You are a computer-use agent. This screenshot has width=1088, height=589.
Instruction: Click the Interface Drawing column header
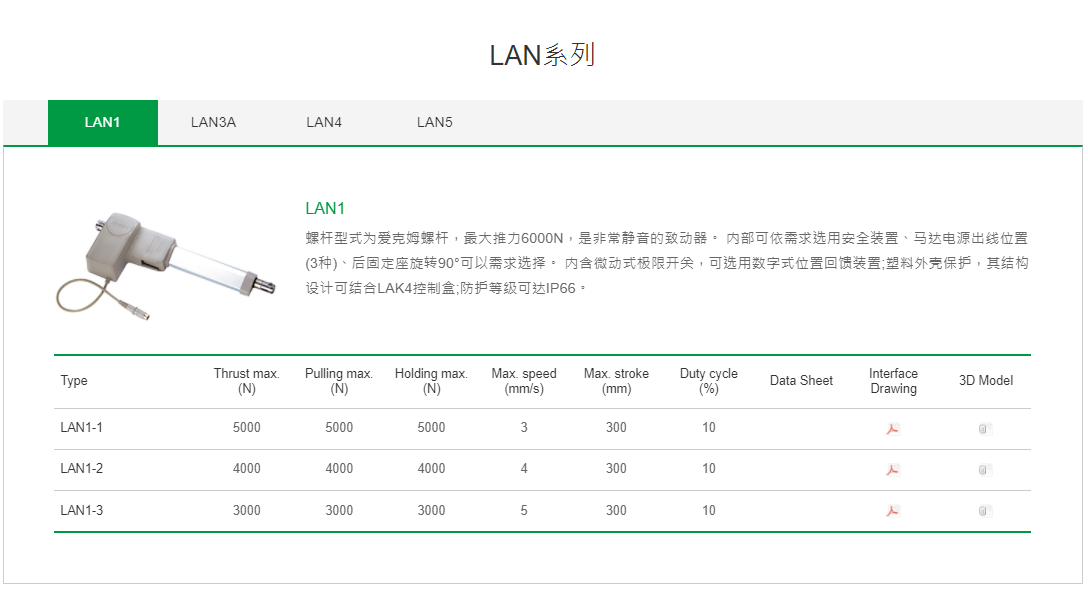(893, 381)
